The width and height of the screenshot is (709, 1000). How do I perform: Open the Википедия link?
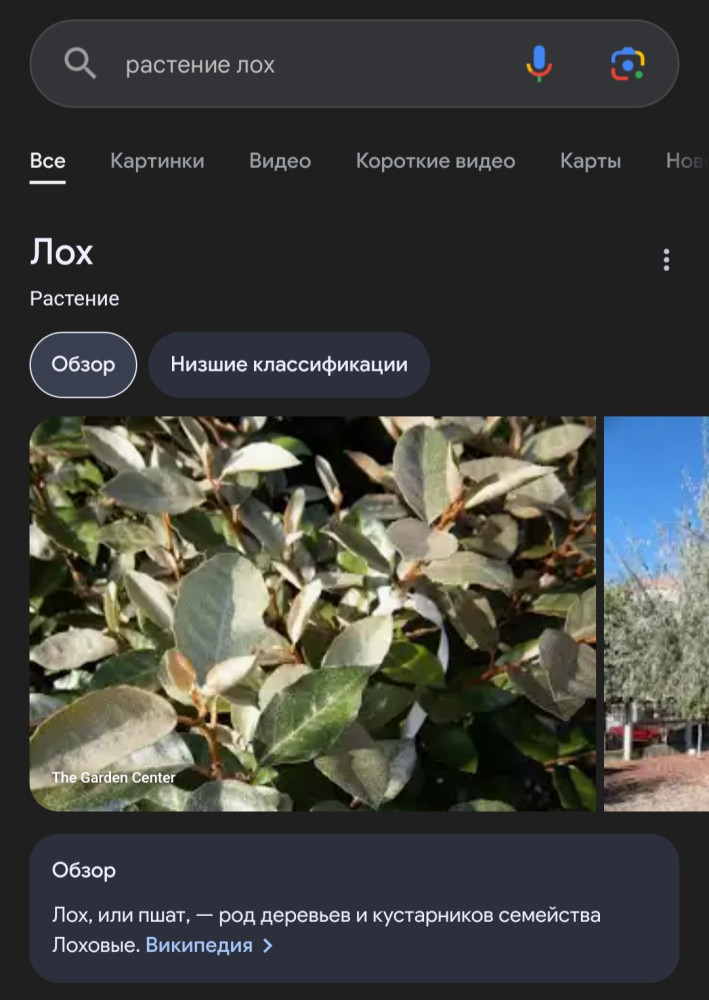click(199, 945)
